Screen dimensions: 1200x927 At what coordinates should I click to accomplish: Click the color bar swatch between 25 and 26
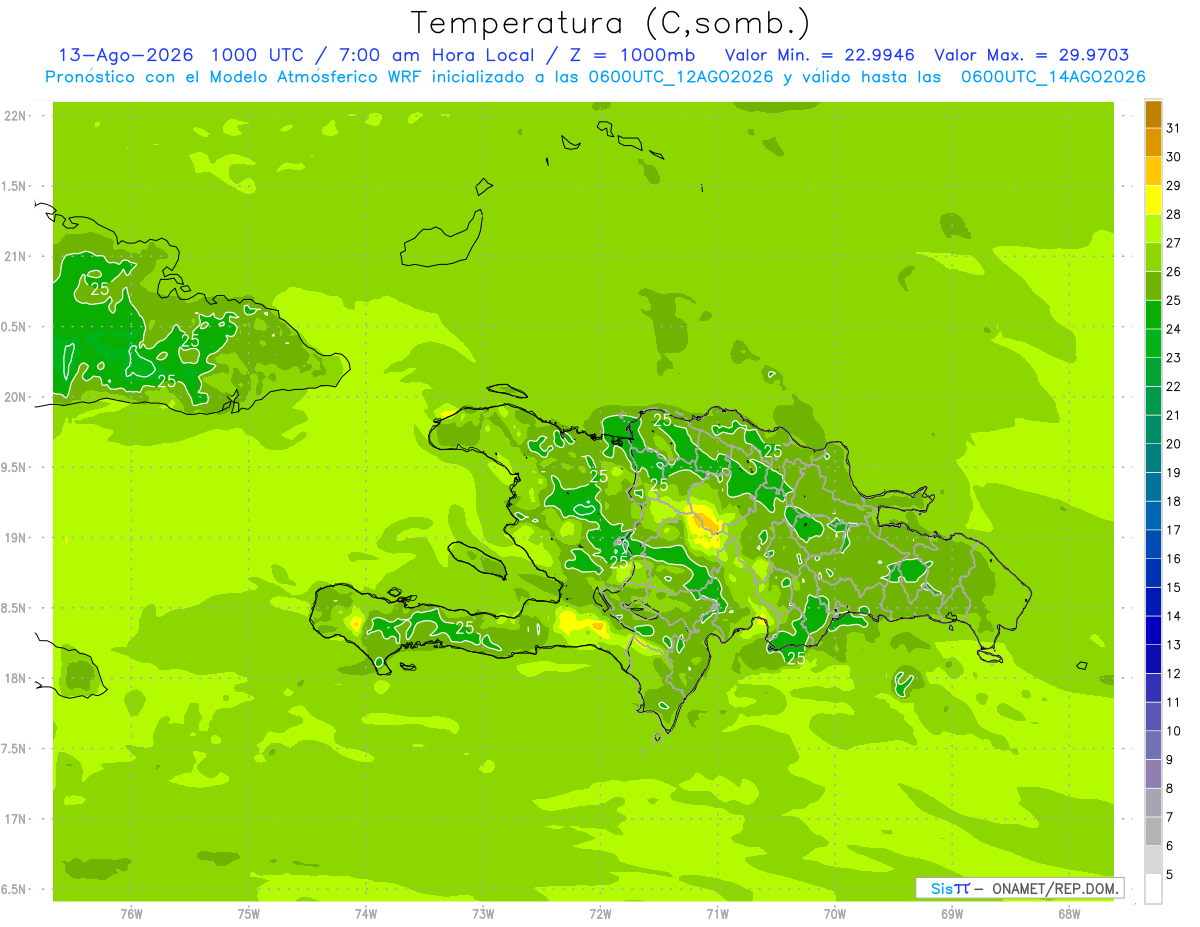[1153, 286]
